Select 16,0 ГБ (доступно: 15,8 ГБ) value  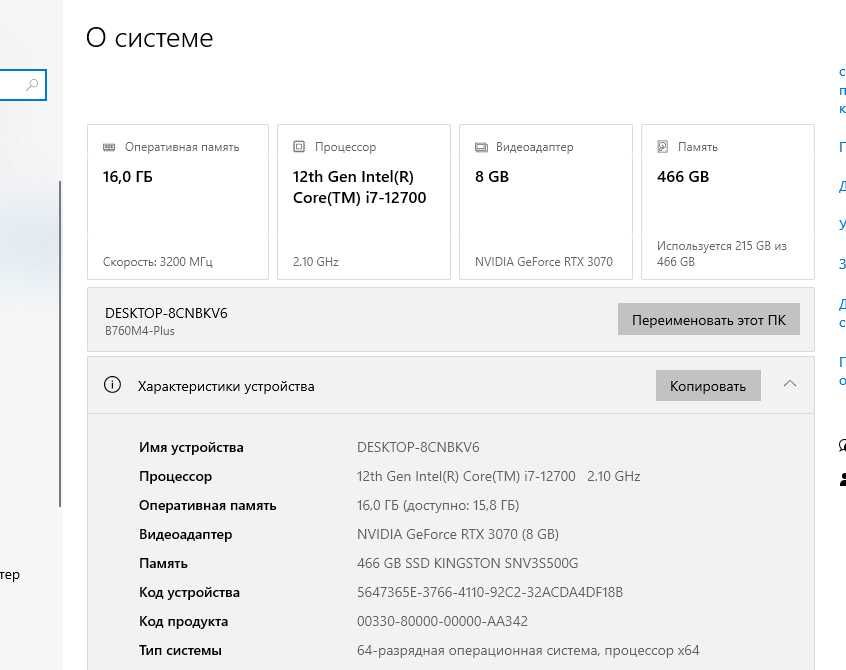click(x=438, y=505)
